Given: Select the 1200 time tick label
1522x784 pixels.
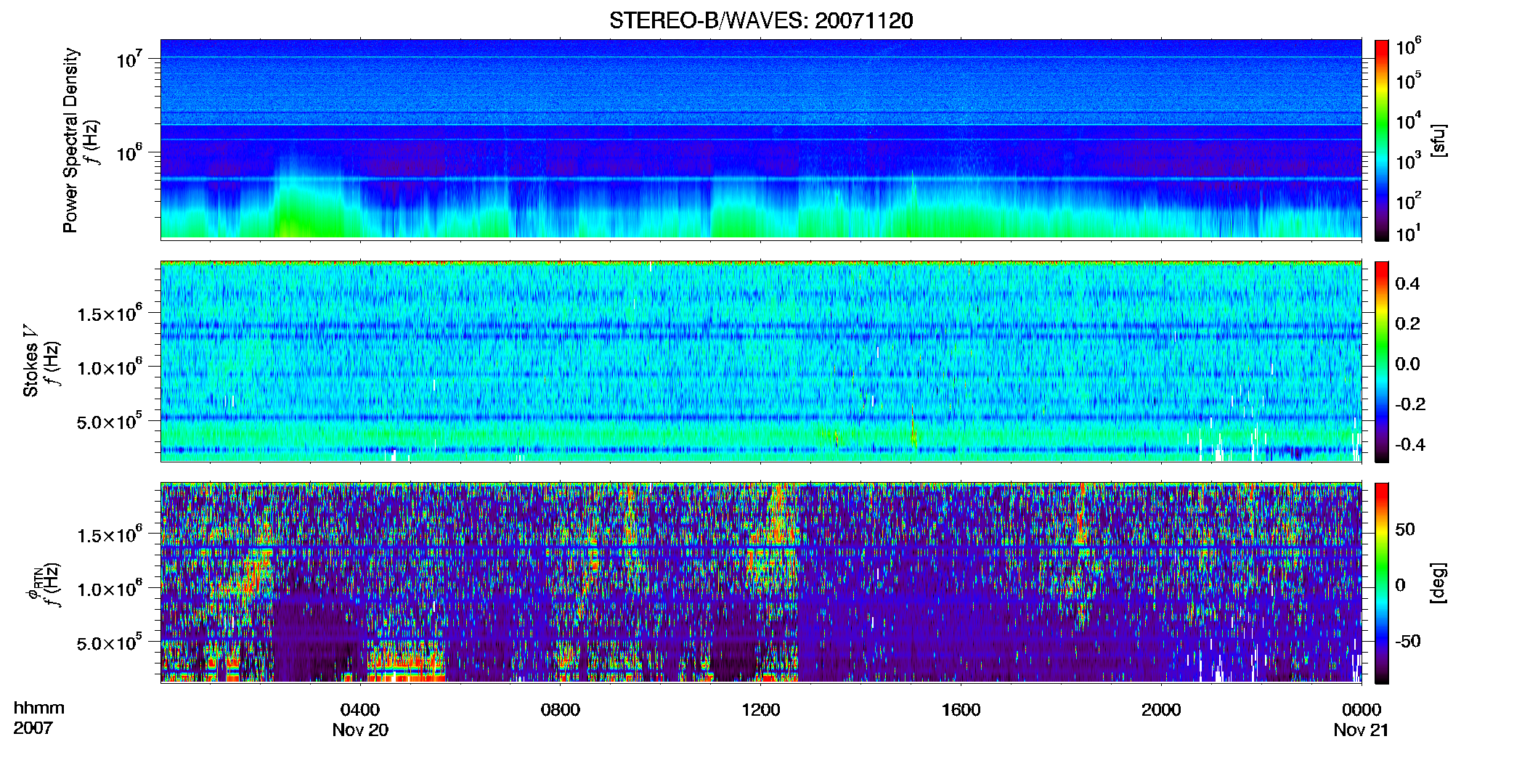Looking at the screenshot, I should 761,709.
